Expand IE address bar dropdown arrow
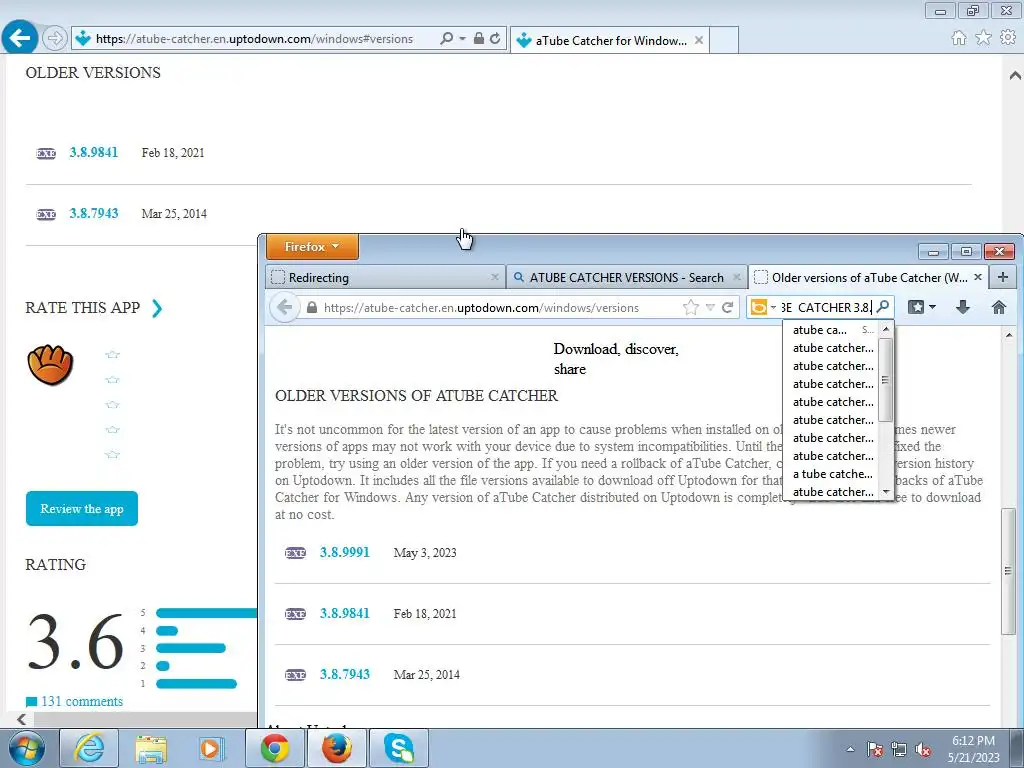The height and width of the screenshot is (768, 1024). [462, 39]
